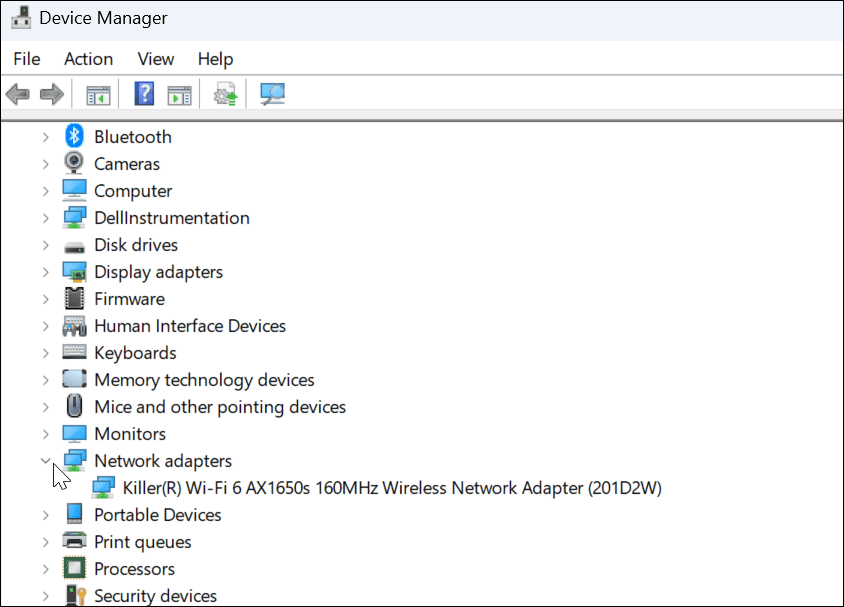Open Properties using the toolbar icon
Image resolution: width=844 pixels, height=607 pixels.
[178, 94]
